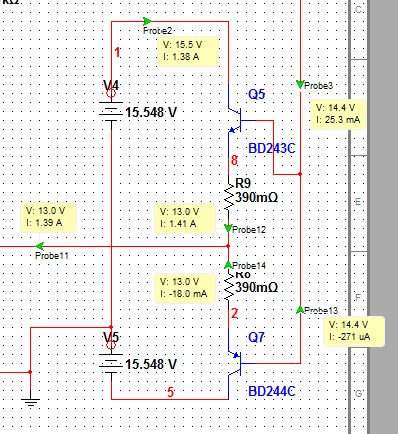Select the Probe3 green arrow marker
Image resolution: width=398 pixels, height=434 pixels.
tap(300, 84)
